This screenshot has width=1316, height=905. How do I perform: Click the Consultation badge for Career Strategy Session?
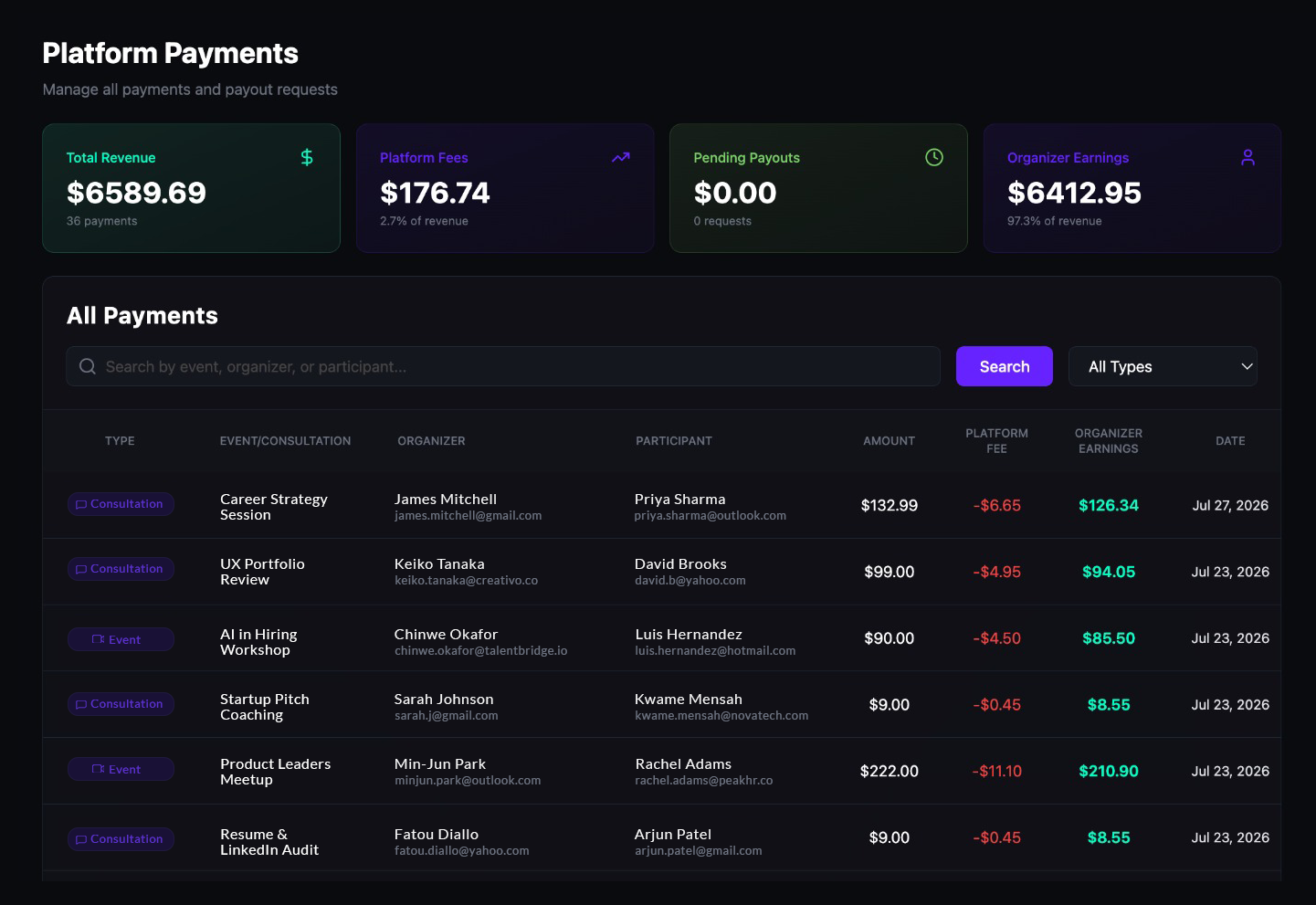[121, 504]
